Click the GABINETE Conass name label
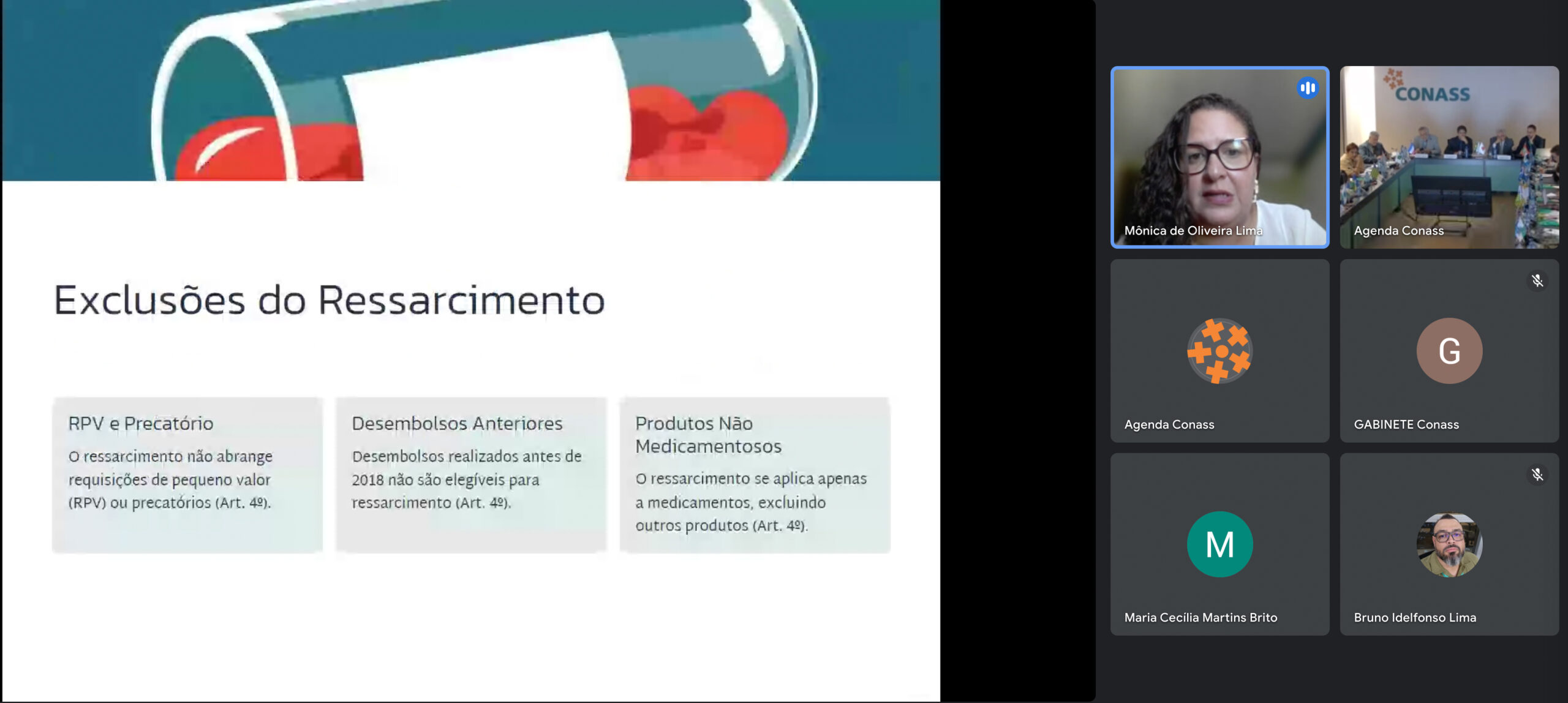1568x703 pixels. 1406,424
